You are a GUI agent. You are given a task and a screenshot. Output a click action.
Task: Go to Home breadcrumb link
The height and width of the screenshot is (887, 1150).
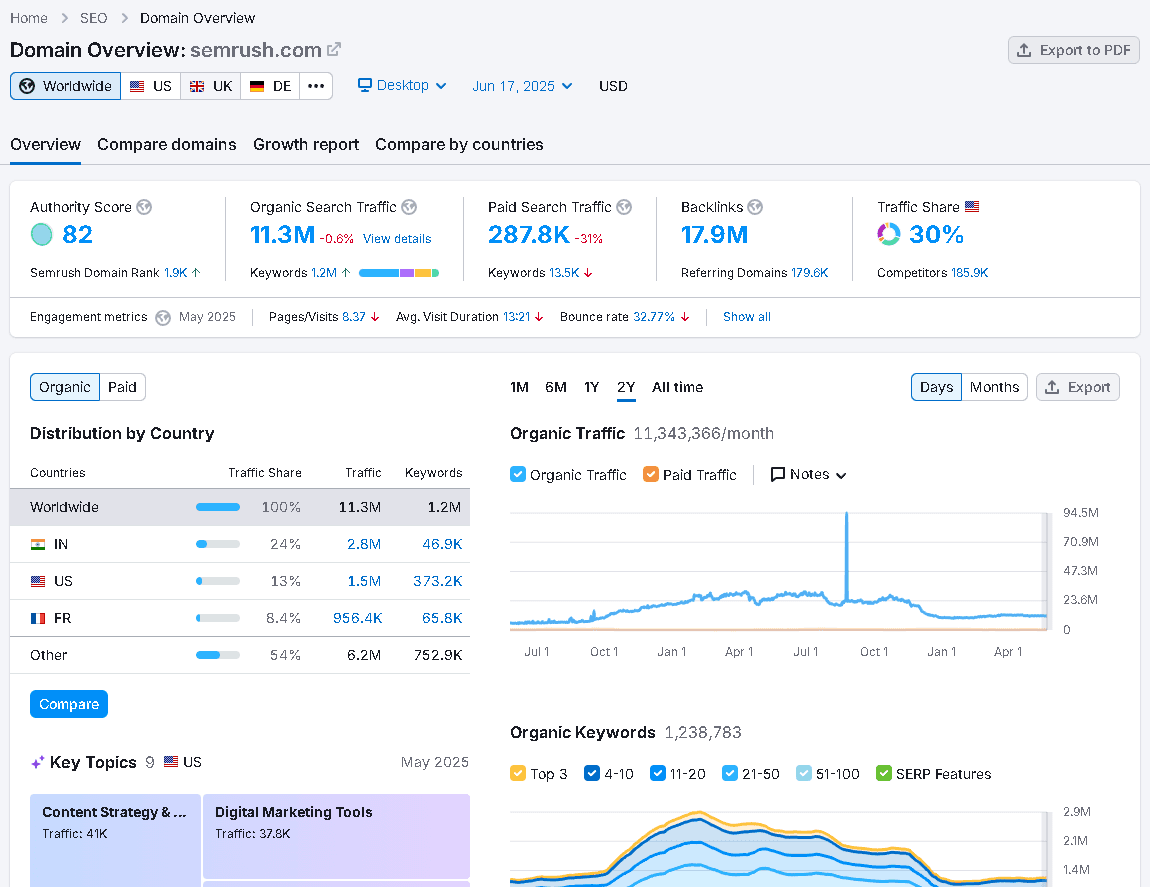click(x=29, y=18)
